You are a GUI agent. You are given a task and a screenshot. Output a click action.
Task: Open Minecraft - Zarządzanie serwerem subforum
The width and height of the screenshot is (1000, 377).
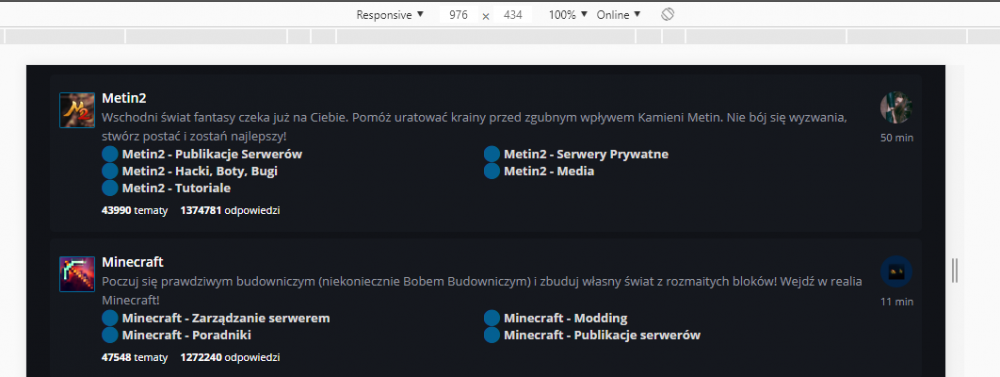point(226,318)
